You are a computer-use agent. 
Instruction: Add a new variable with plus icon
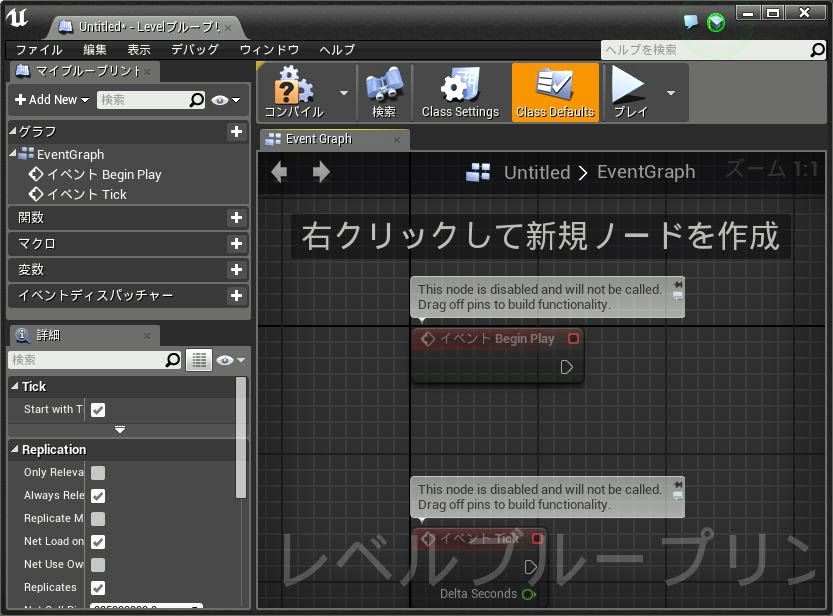(236, 270)
